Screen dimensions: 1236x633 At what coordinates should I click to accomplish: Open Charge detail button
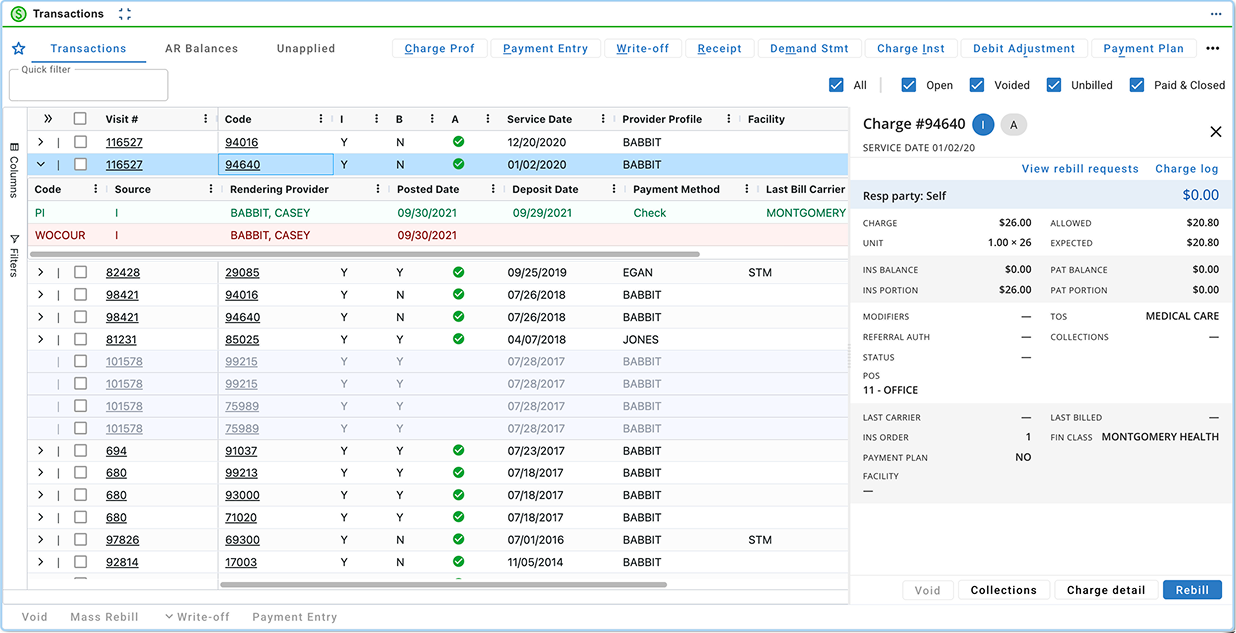coord(1106,590)
